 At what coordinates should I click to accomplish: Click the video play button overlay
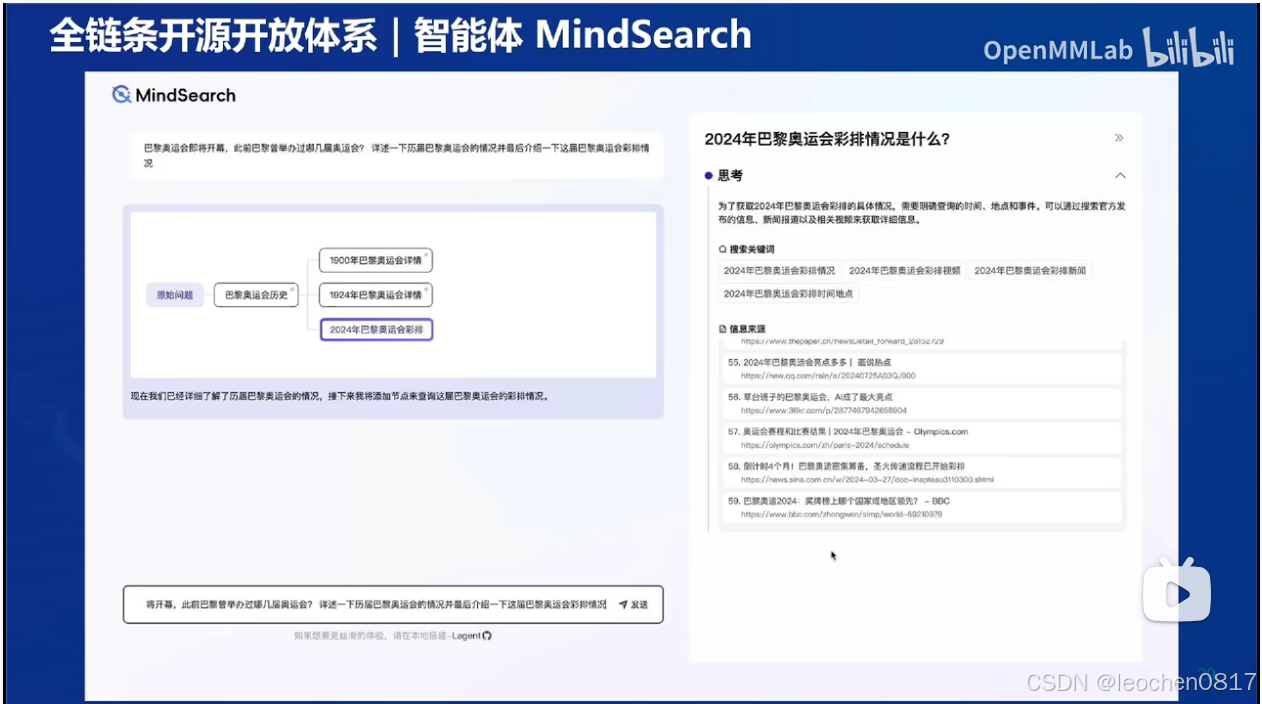coord(1178,594)
